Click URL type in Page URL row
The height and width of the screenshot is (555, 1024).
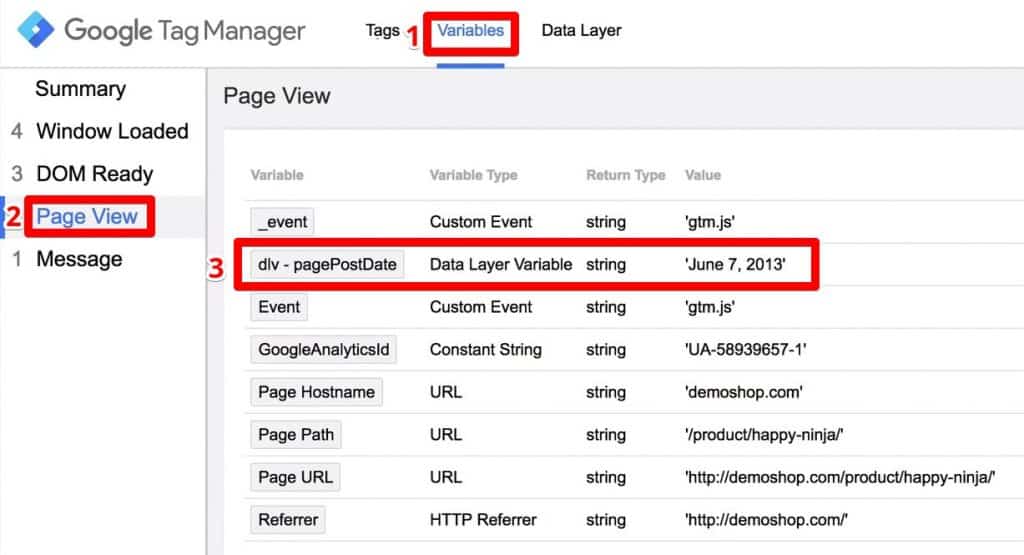pos(446,477)
